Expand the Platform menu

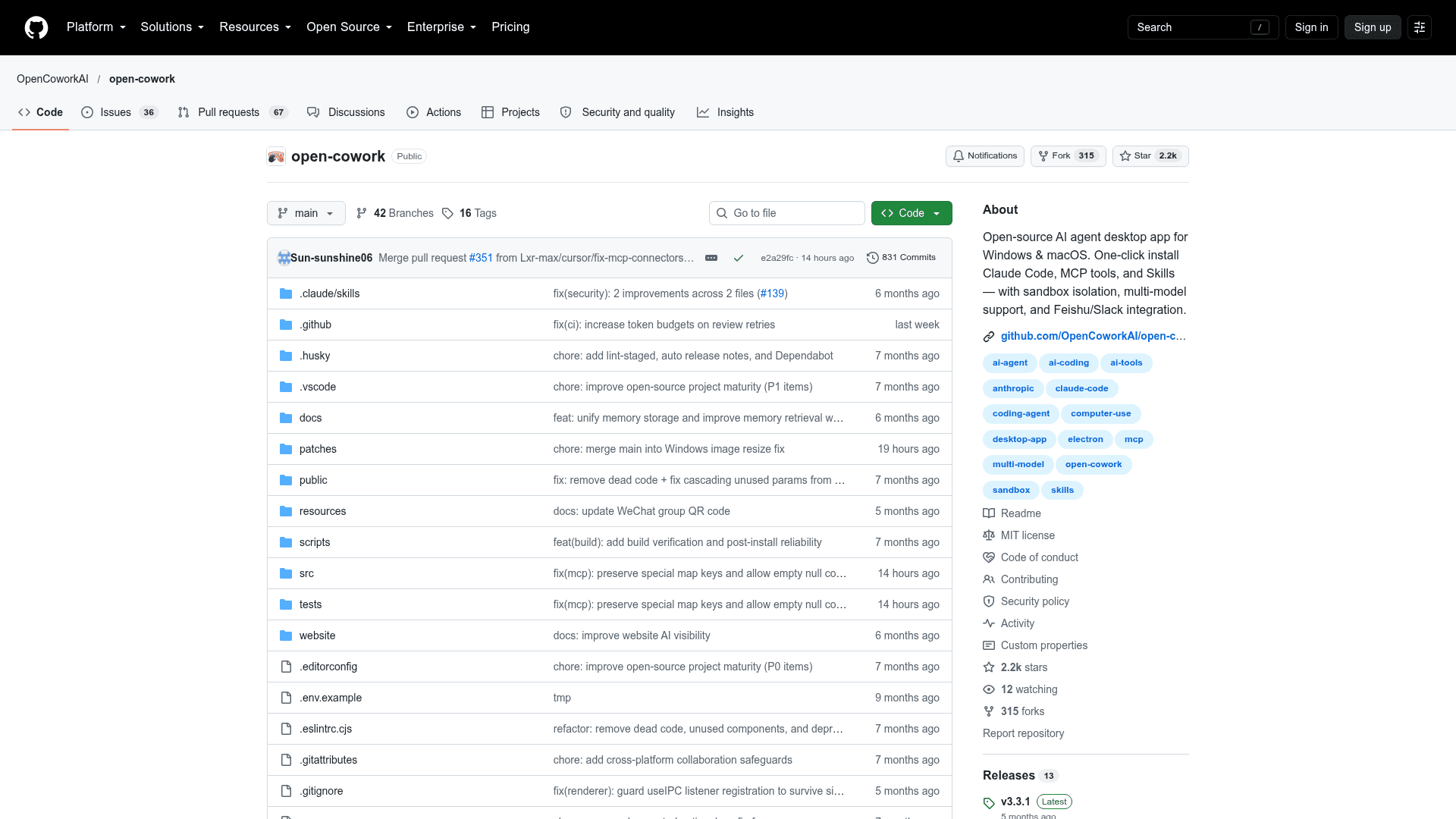pos(96,27)
